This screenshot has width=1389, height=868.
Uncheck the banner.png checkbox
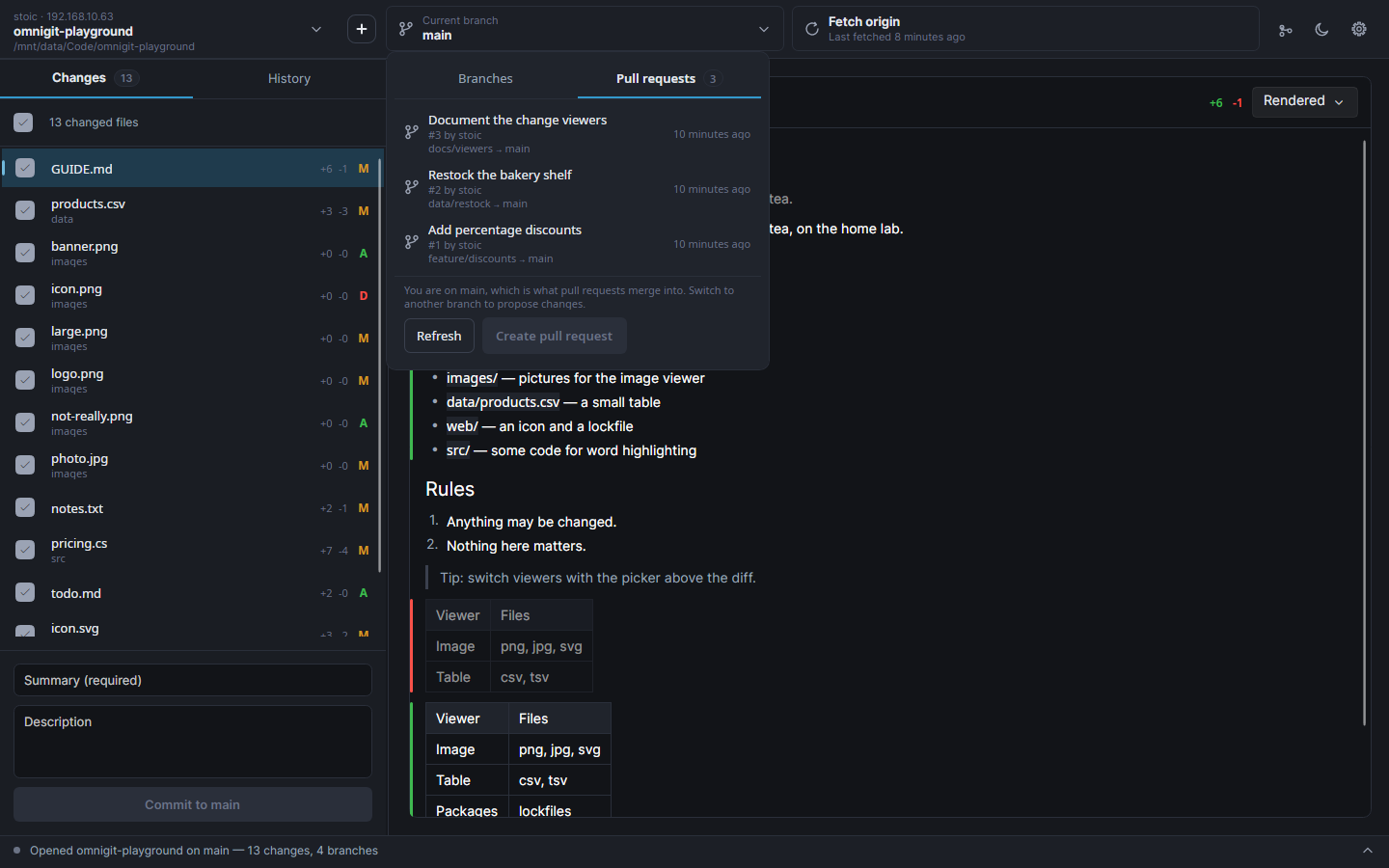pos(25,253)
